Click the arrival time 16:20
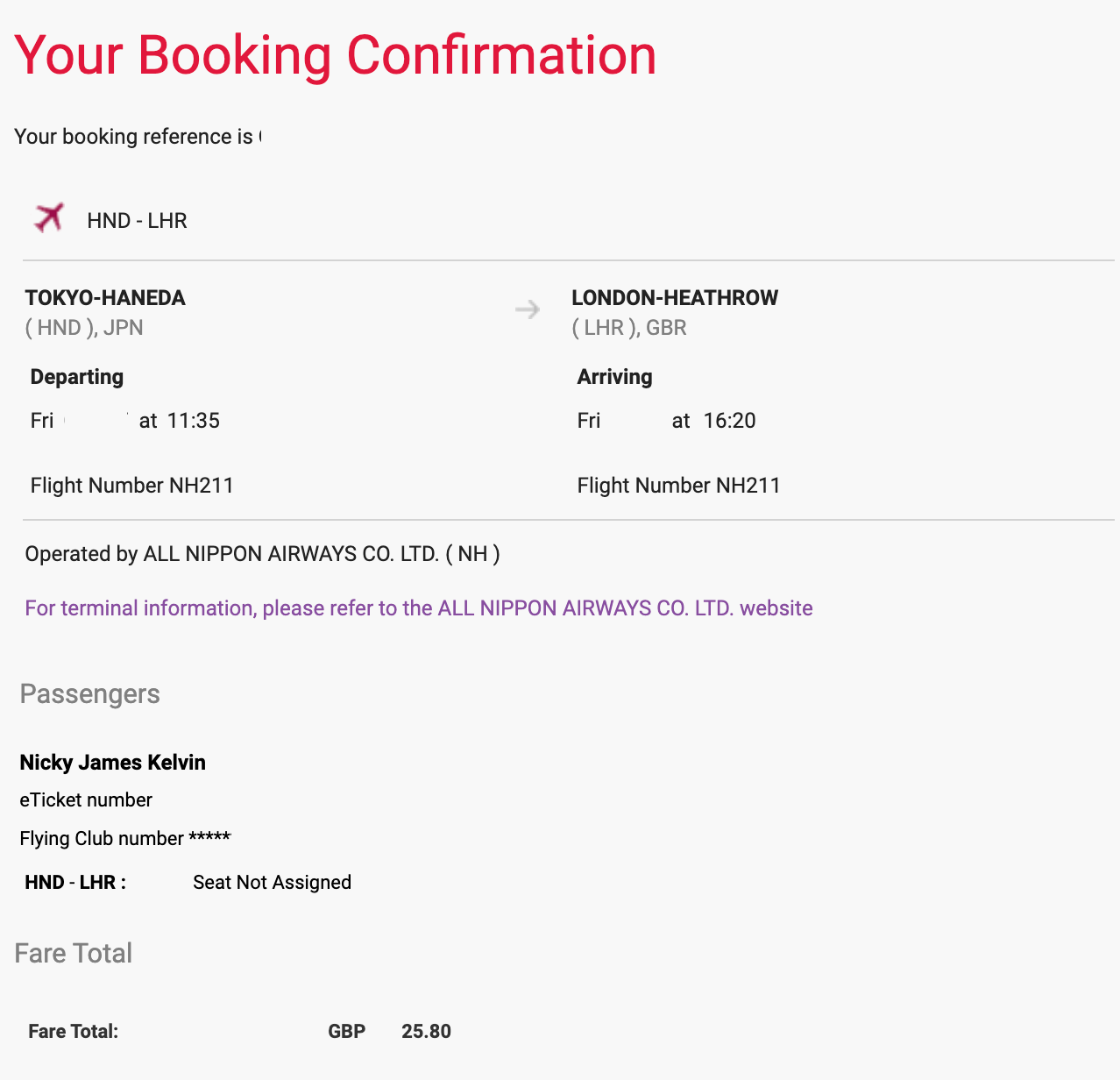 pos(730,421)
